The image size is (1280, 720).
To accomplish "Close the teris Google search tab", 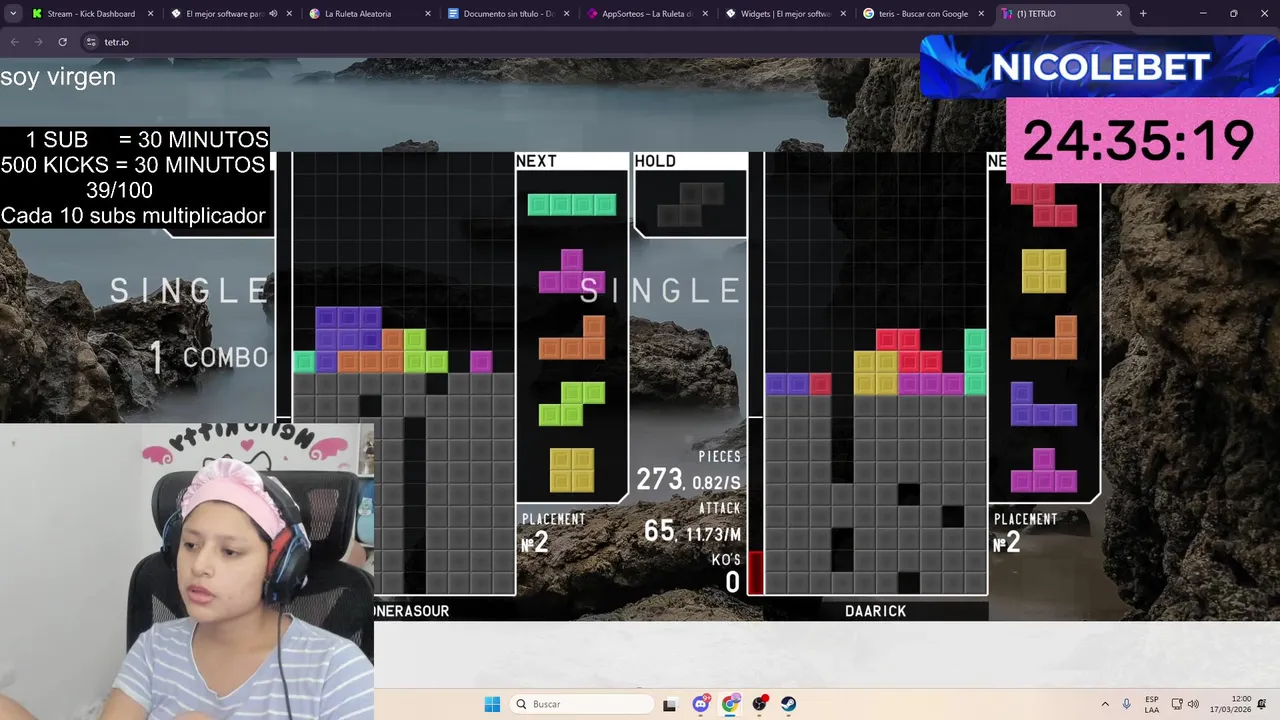I will pos(981,14).
